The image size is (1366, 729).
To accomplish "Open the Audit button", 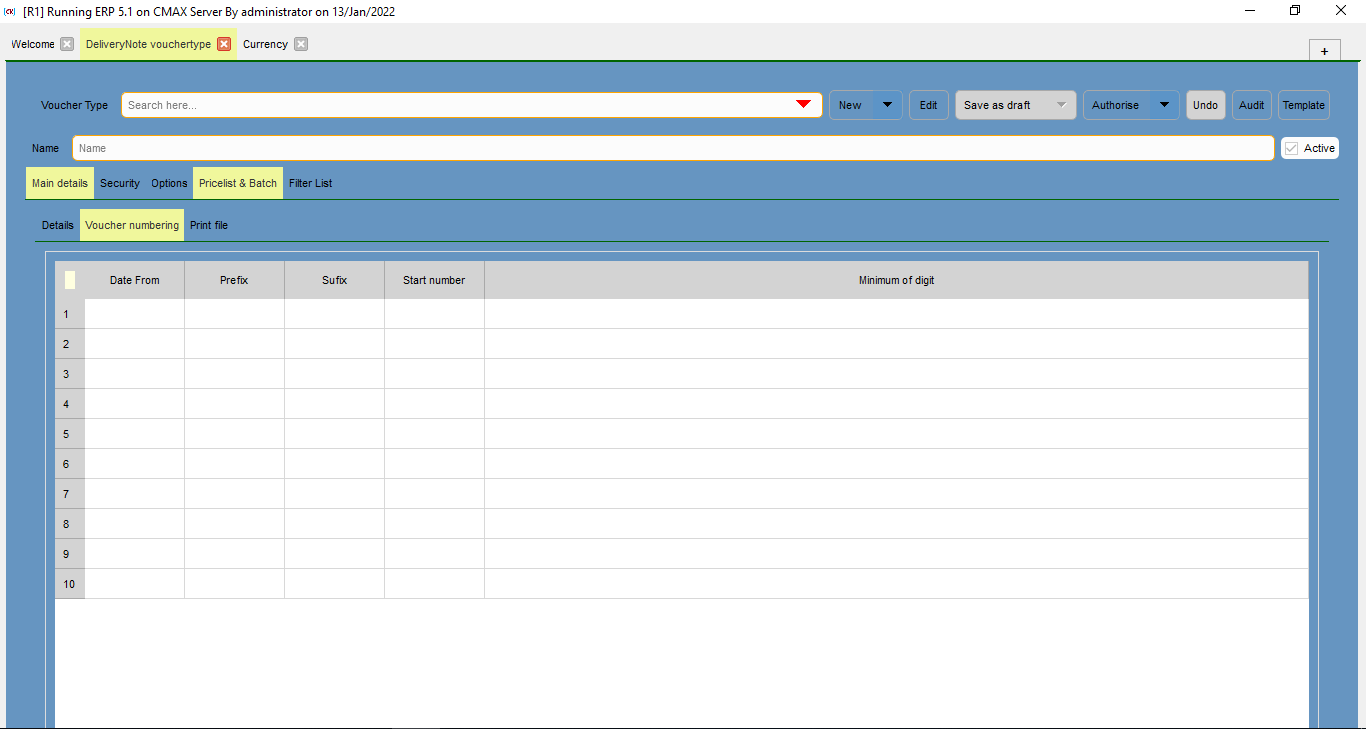I will [1251, 105].
